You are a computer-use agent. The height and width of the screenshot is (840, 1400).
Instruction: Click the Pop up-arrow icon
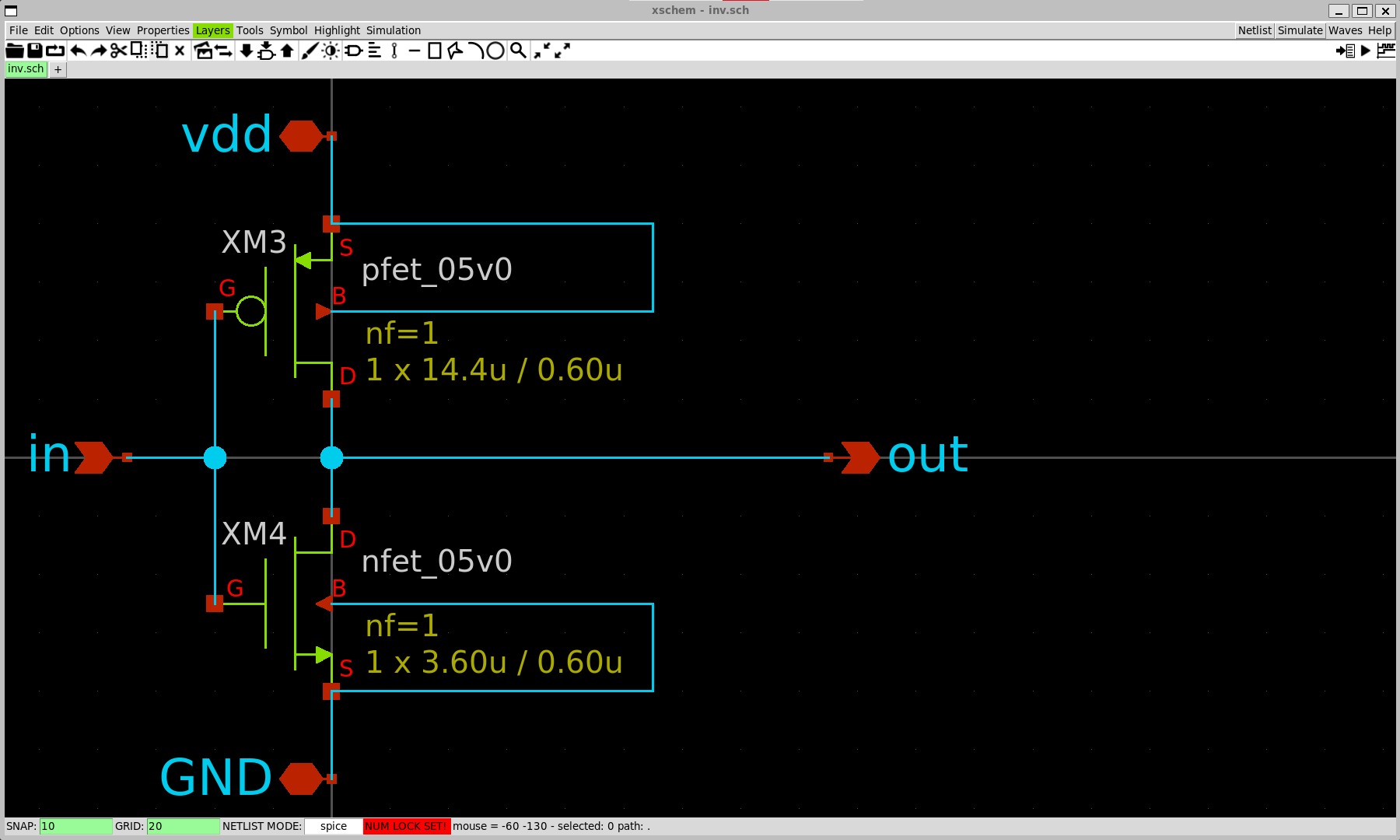(x=287, y=51)
